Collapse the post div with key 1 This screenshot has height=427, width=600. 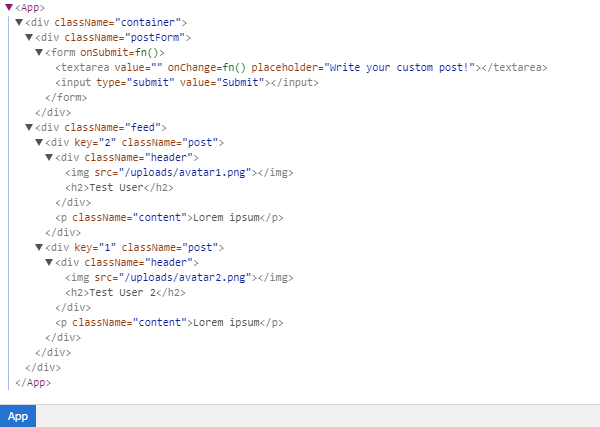39,247
